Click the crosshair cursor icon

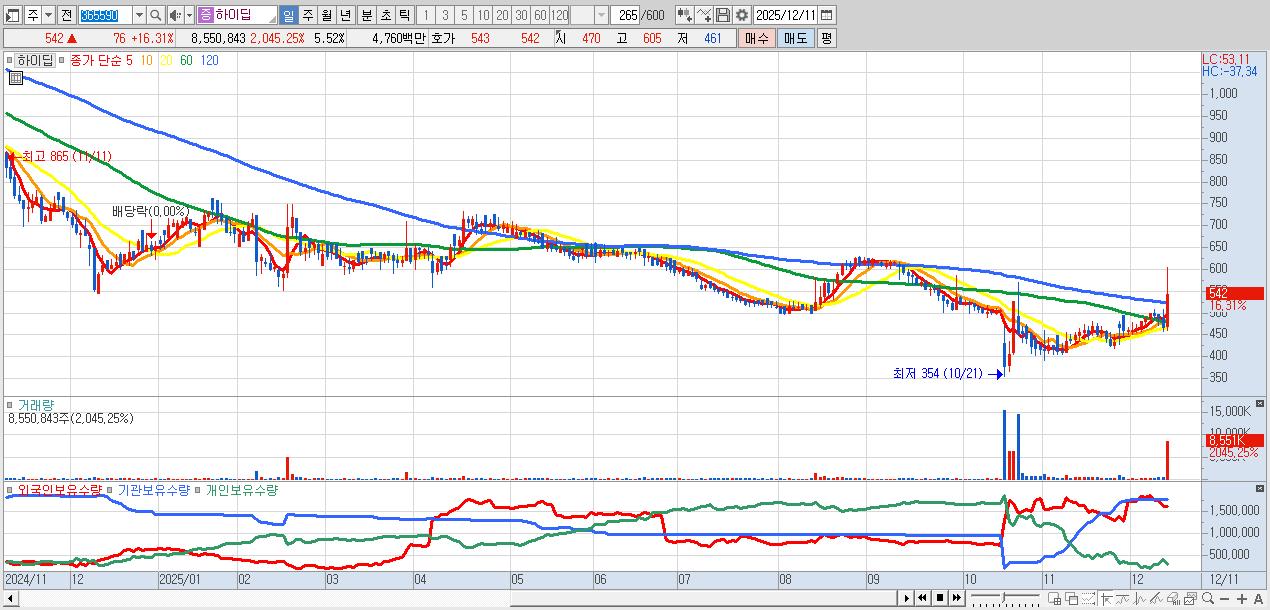point(1106,599)
